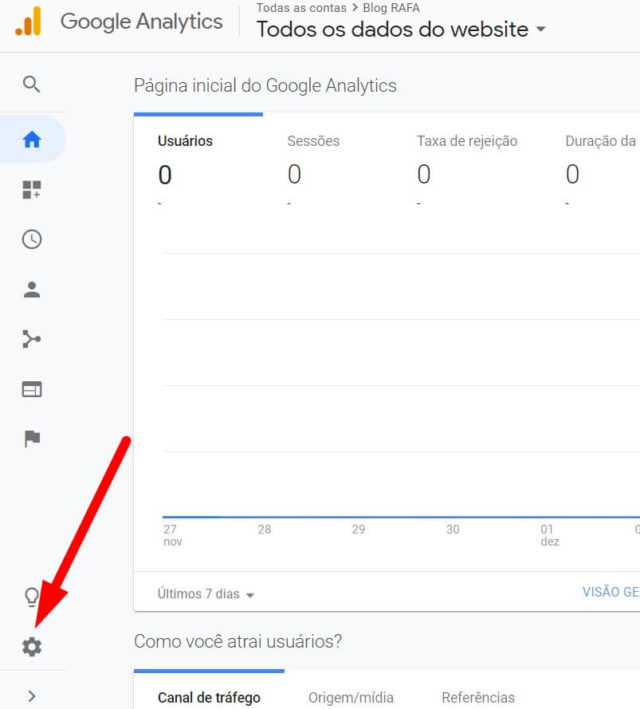
Task: Click the 'VISÃO GE' overview link
Action: (x=611, y=592)
